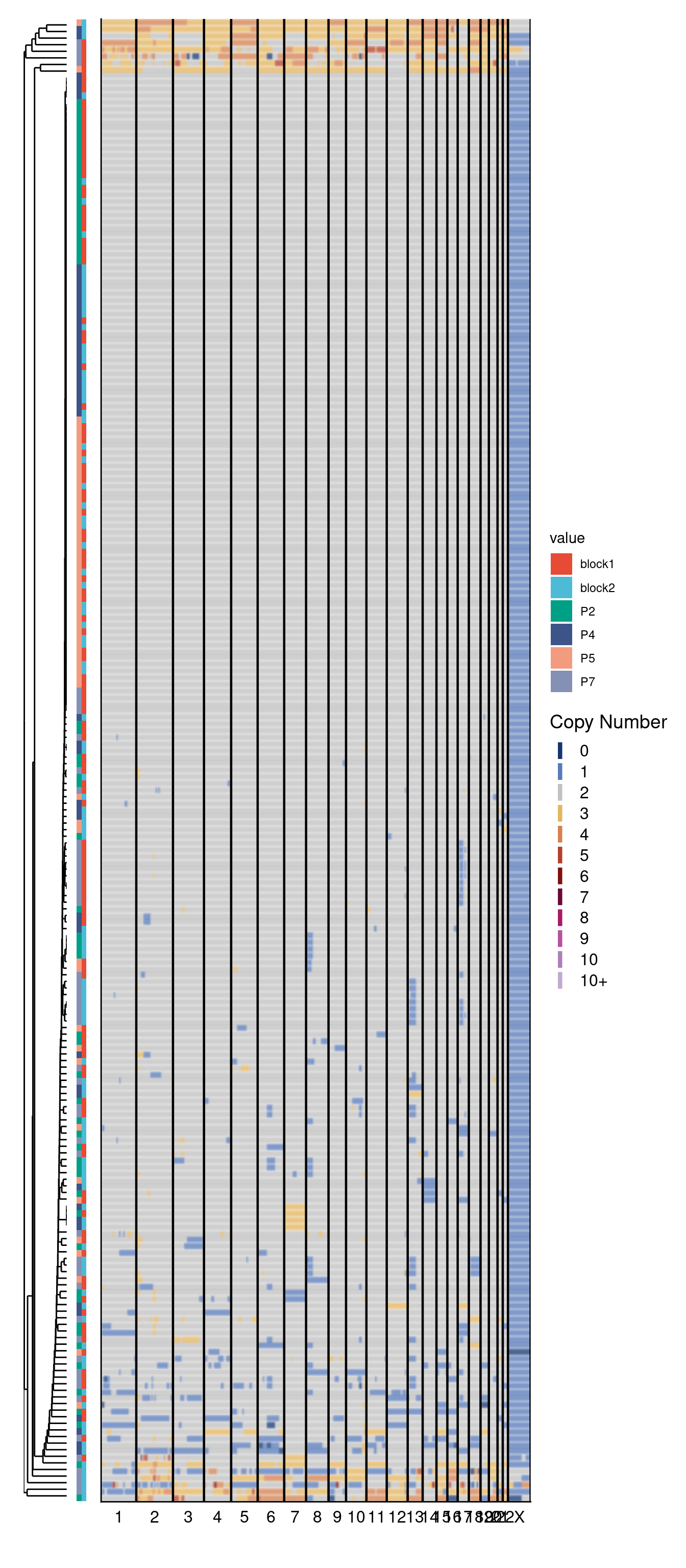The image size is (686, 1568).
Task: Click the 'block1' legend label
Action: click(x=597, y=564)
